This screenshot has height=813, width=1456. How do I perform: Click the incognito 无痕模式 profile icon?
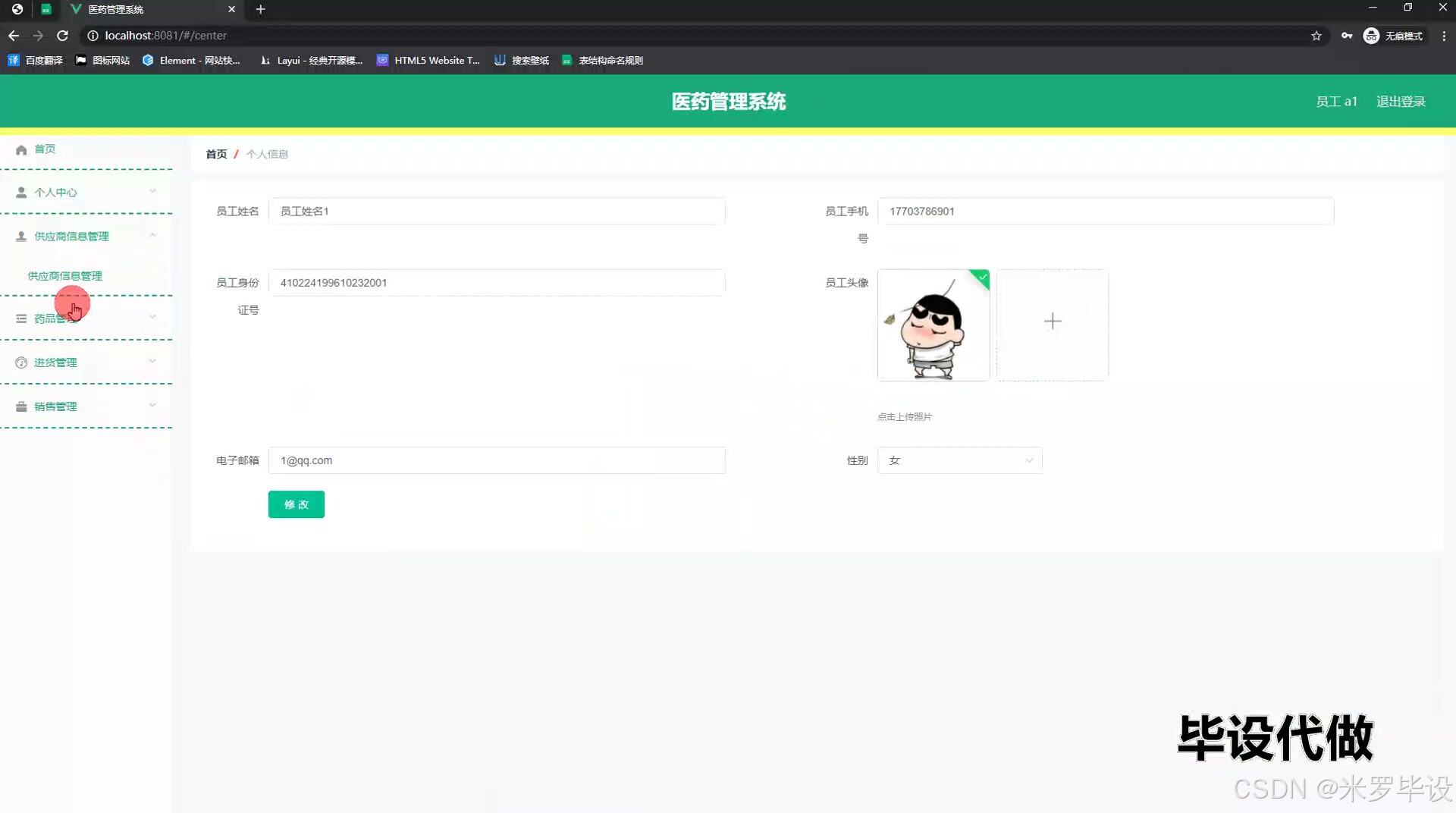coord(1371,36)
